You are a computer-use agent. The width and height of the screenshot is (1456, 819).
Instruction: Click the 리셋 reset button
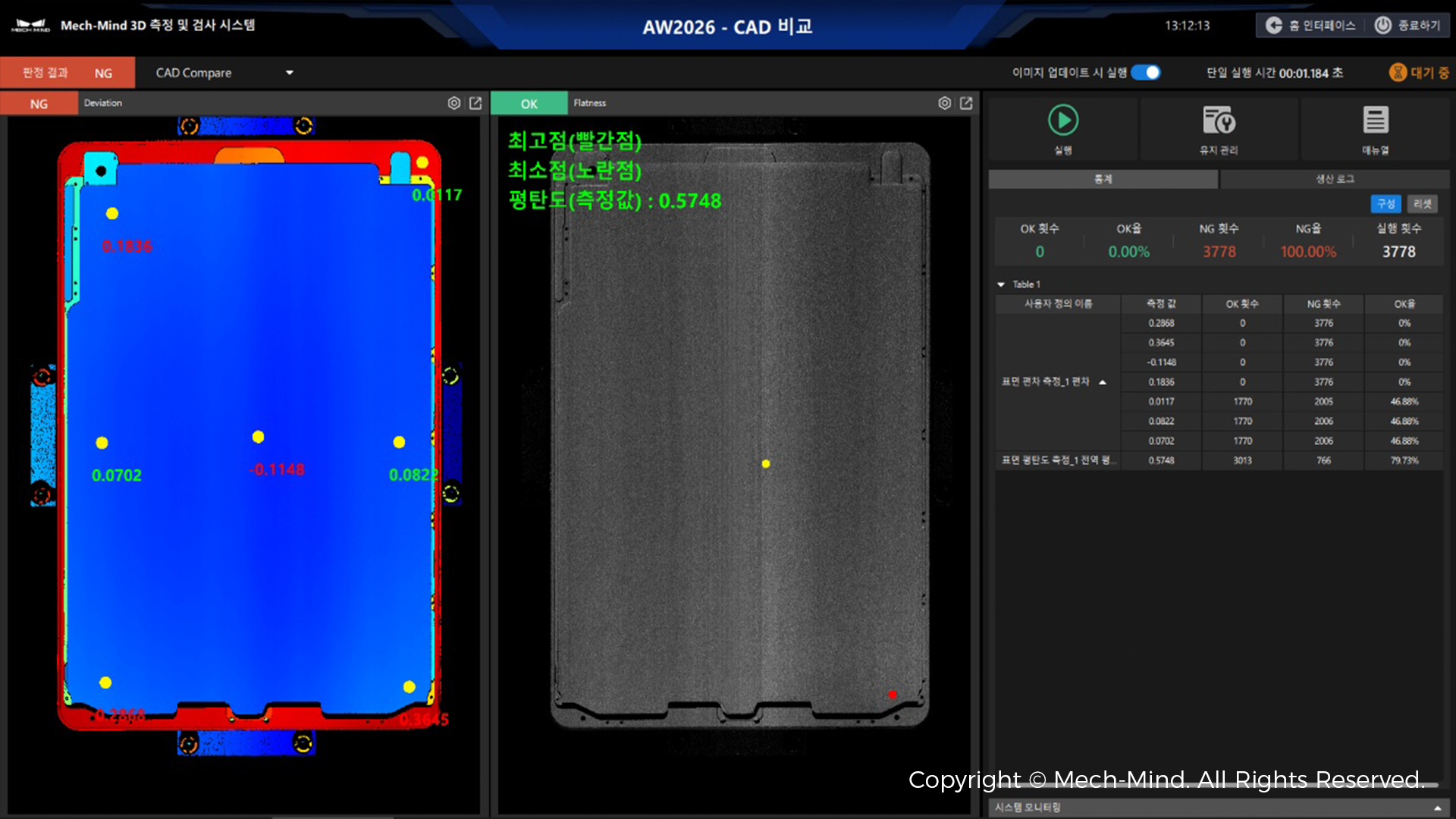(x=1422, y=204)
